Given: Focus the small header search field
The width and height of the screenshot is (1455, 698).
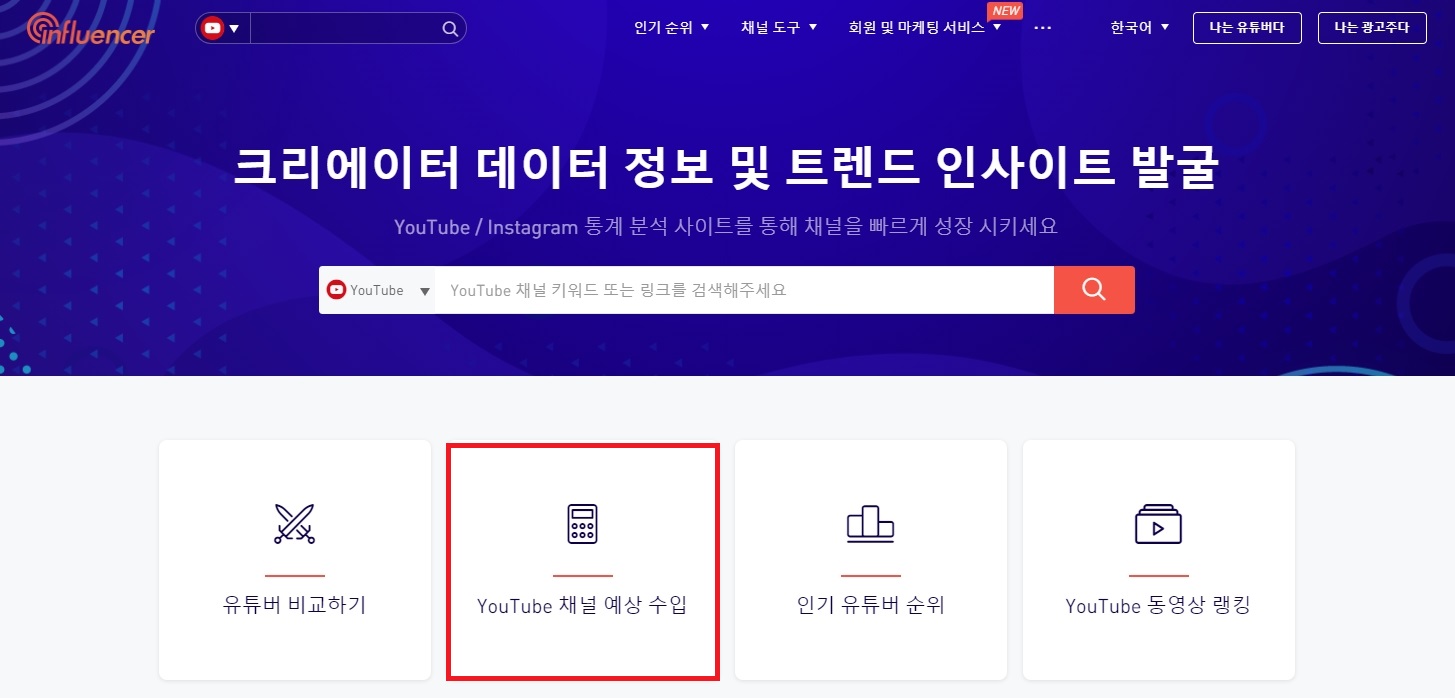Looking at the screenshot, I should click(344, 28).
